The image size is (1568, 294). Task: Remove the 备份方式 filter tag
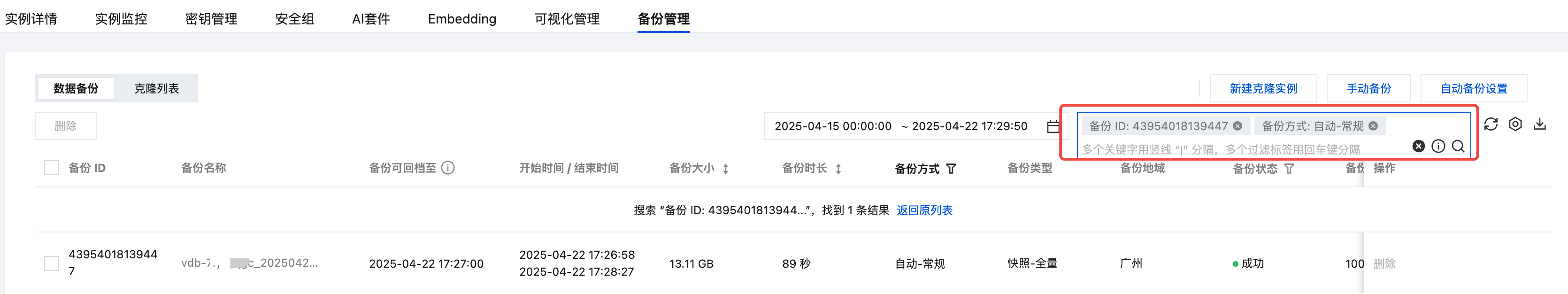[1373, 126]
